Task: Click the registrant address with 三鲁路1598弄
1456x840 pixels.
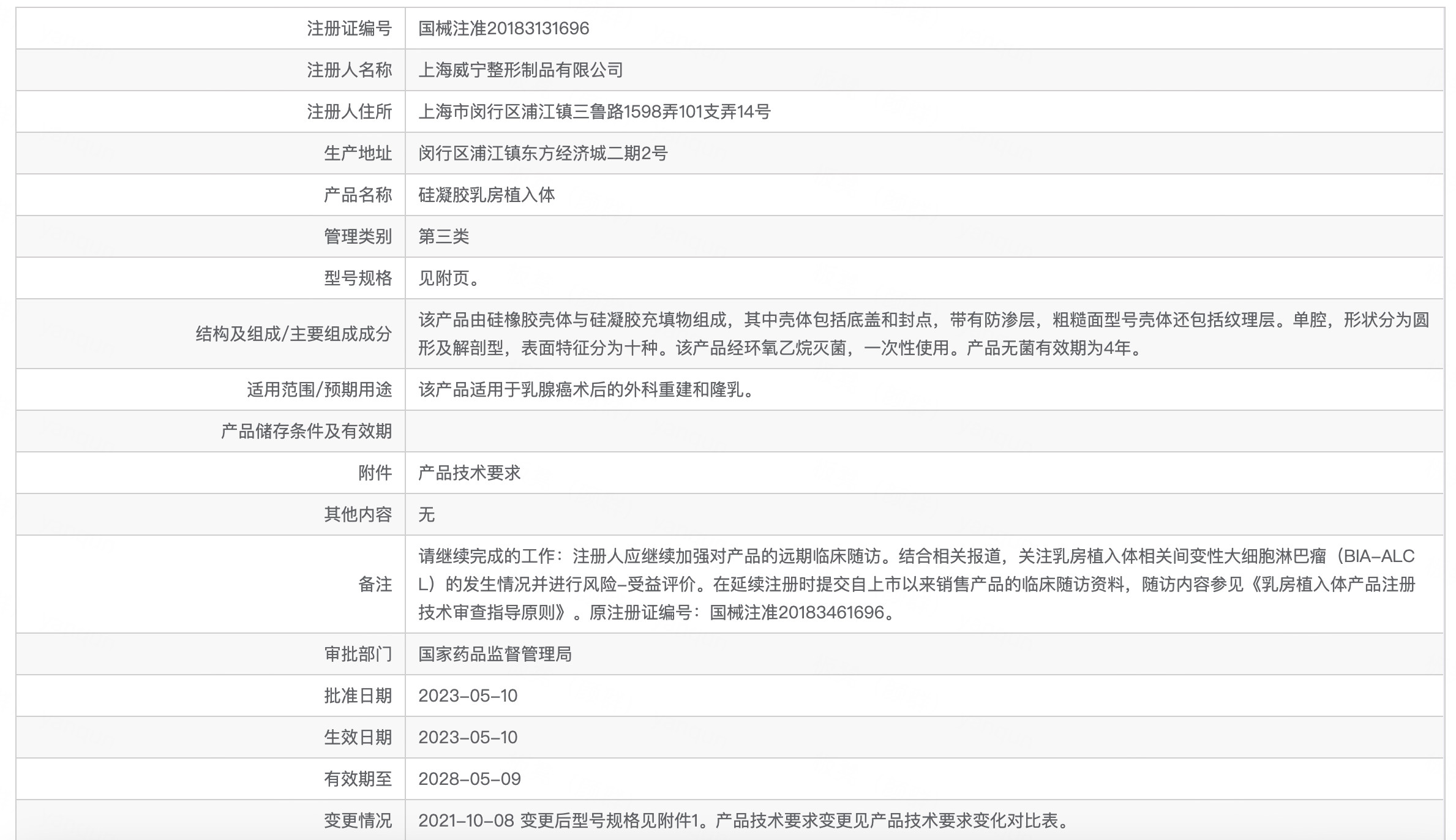Action: click(594, 112)
